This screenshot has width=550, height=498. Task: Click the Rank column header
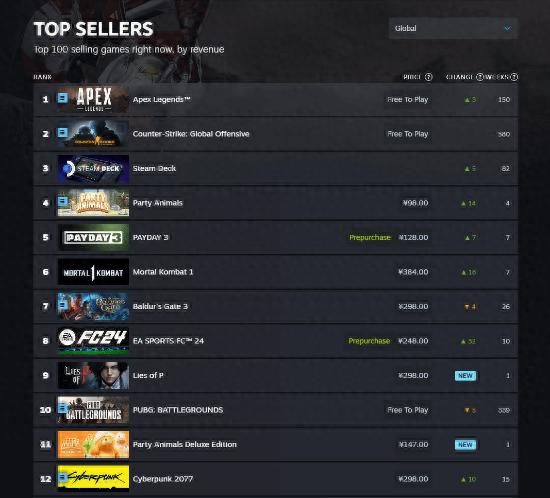click(42, 77)
